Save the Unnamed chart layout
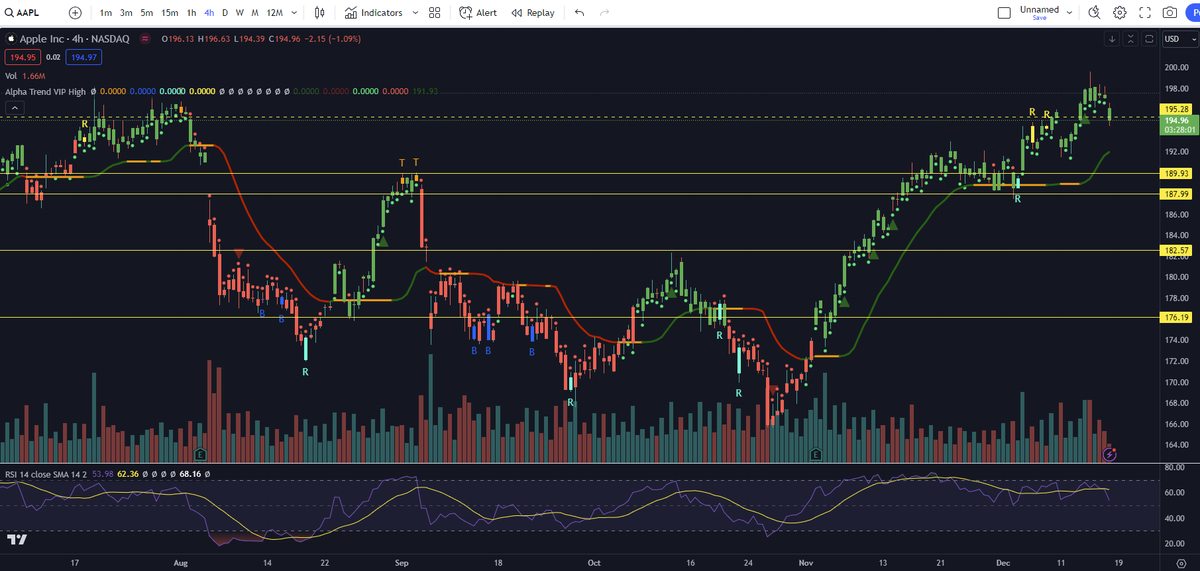The image size is (1200, 571). [1040, 13]
